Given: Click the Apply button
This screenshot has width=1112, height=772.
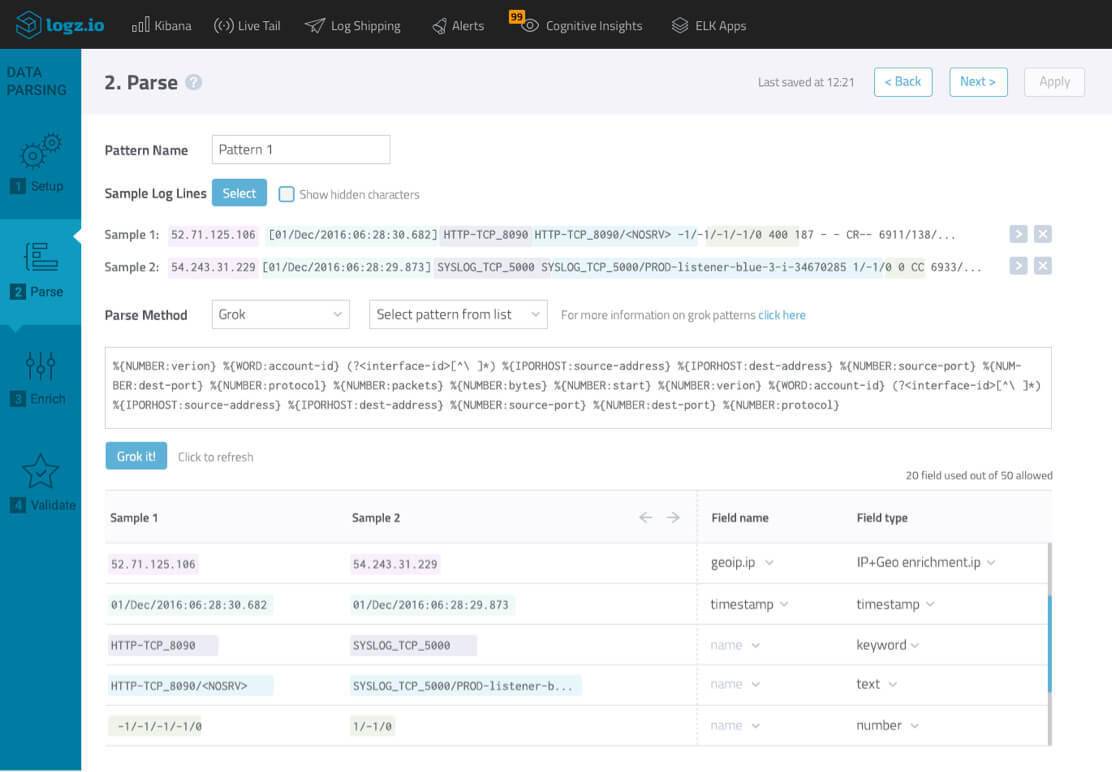Looking at the screenshot, I should click(x=1054, y=82).
